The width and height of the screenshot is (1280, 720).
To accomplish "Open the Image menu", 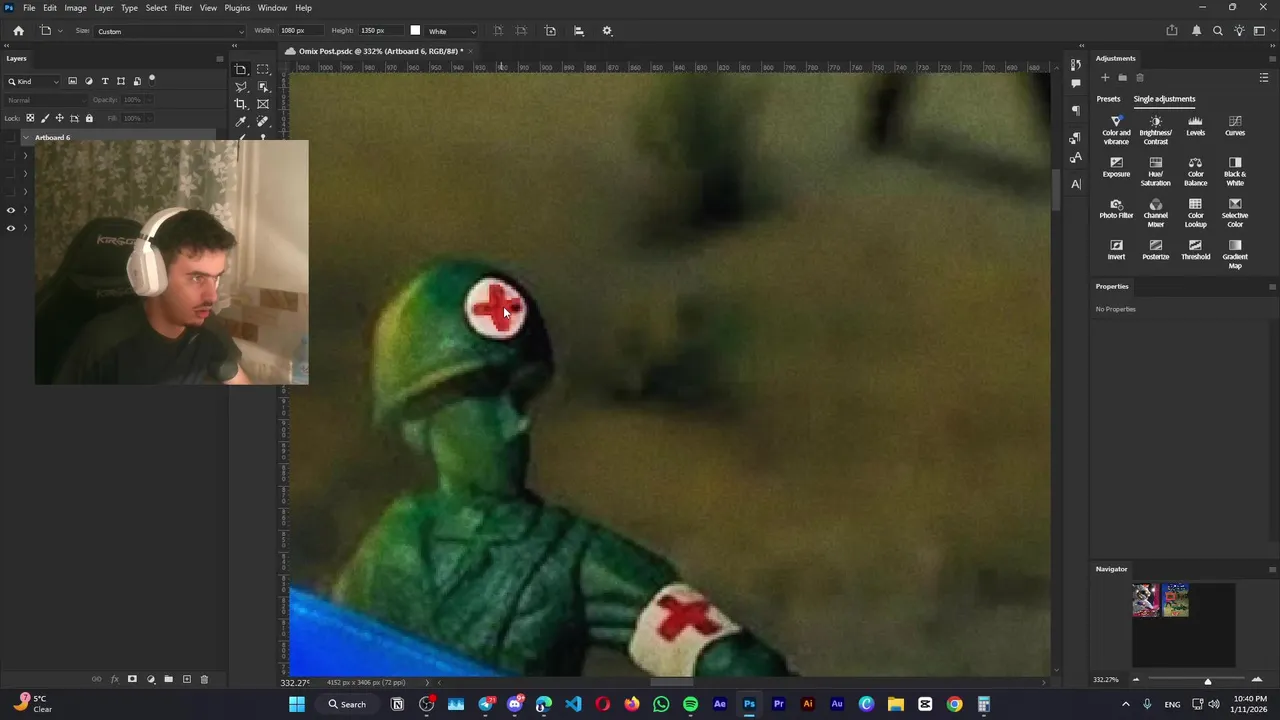I will [75, 8].
